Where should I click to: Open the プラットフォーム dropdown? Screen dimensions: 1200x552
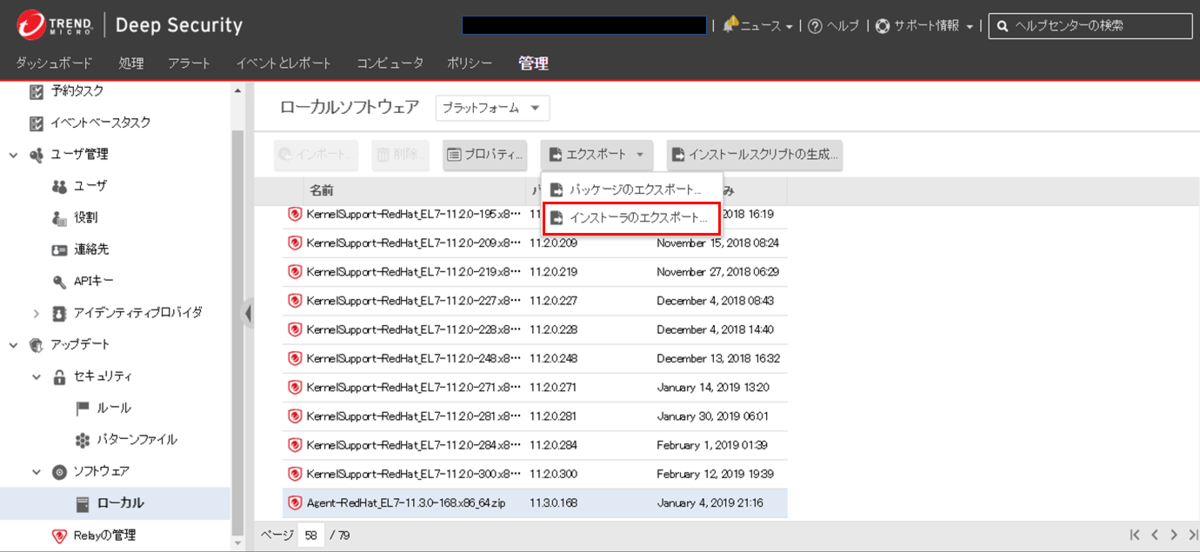[493, 108]
